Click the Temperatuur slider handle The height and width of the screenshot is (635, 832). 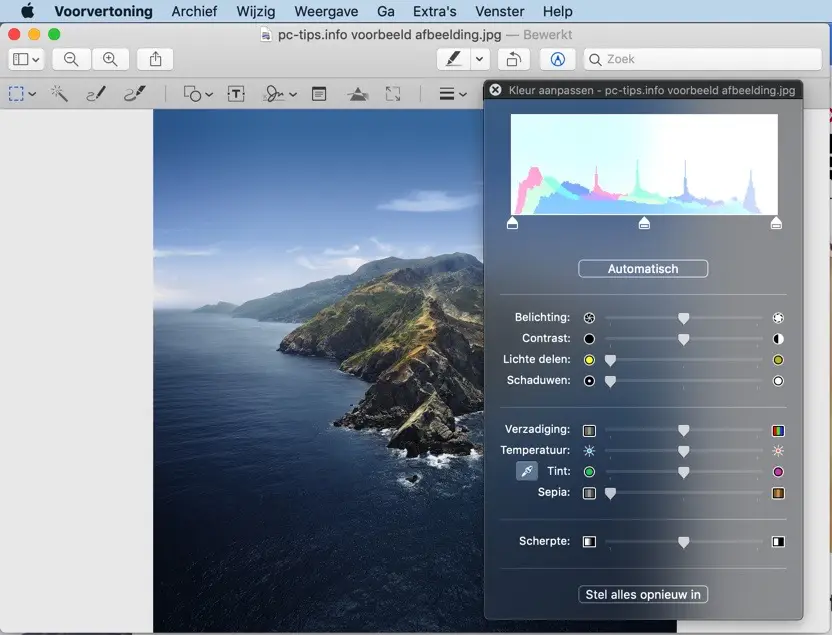tap(683, 451)
